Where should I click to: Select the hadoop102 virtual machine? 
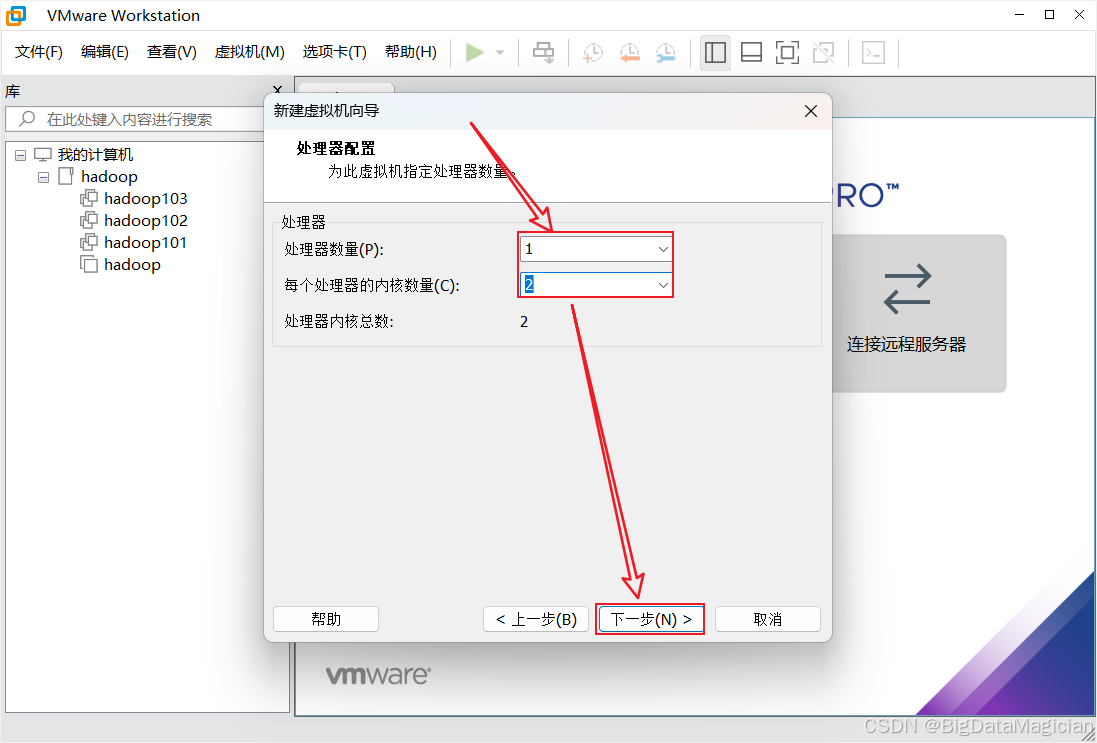point(146,220)
